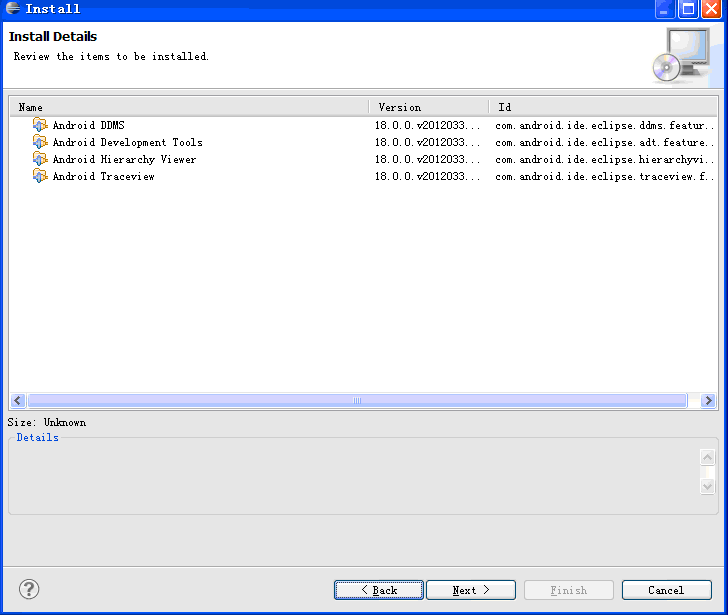Click the Details box scroll down arrow
The width and height of the screenshot is (728, 615).
708,486
